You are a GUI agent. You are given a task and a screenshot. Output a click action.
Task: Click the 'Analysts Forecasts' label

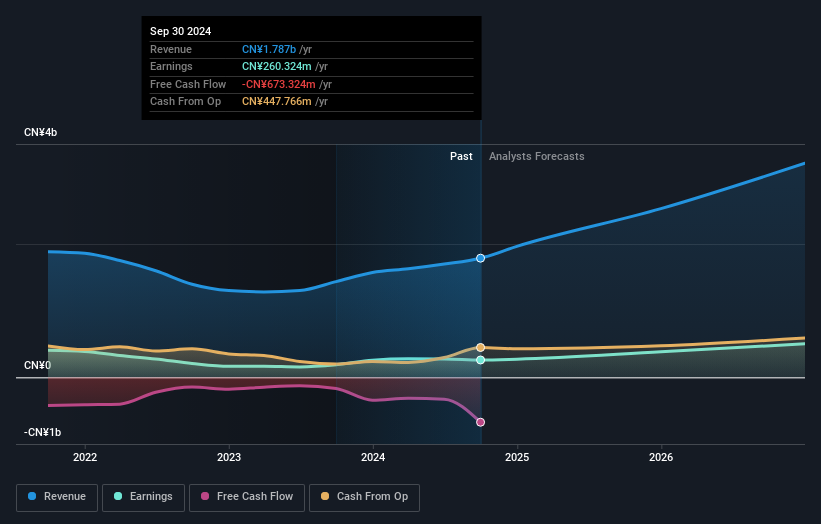click(537, 156)
